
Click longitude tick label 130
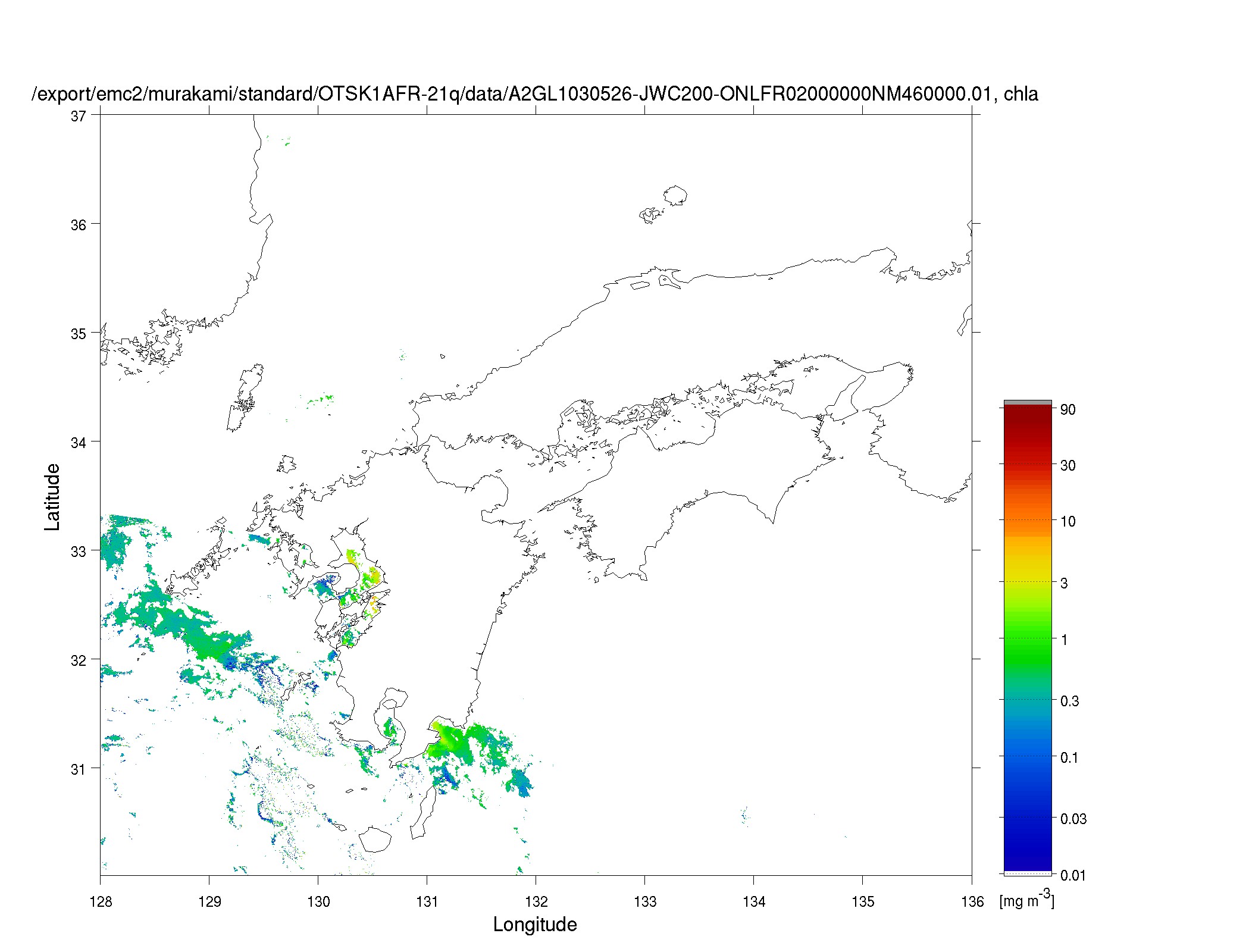coord(318,901)
